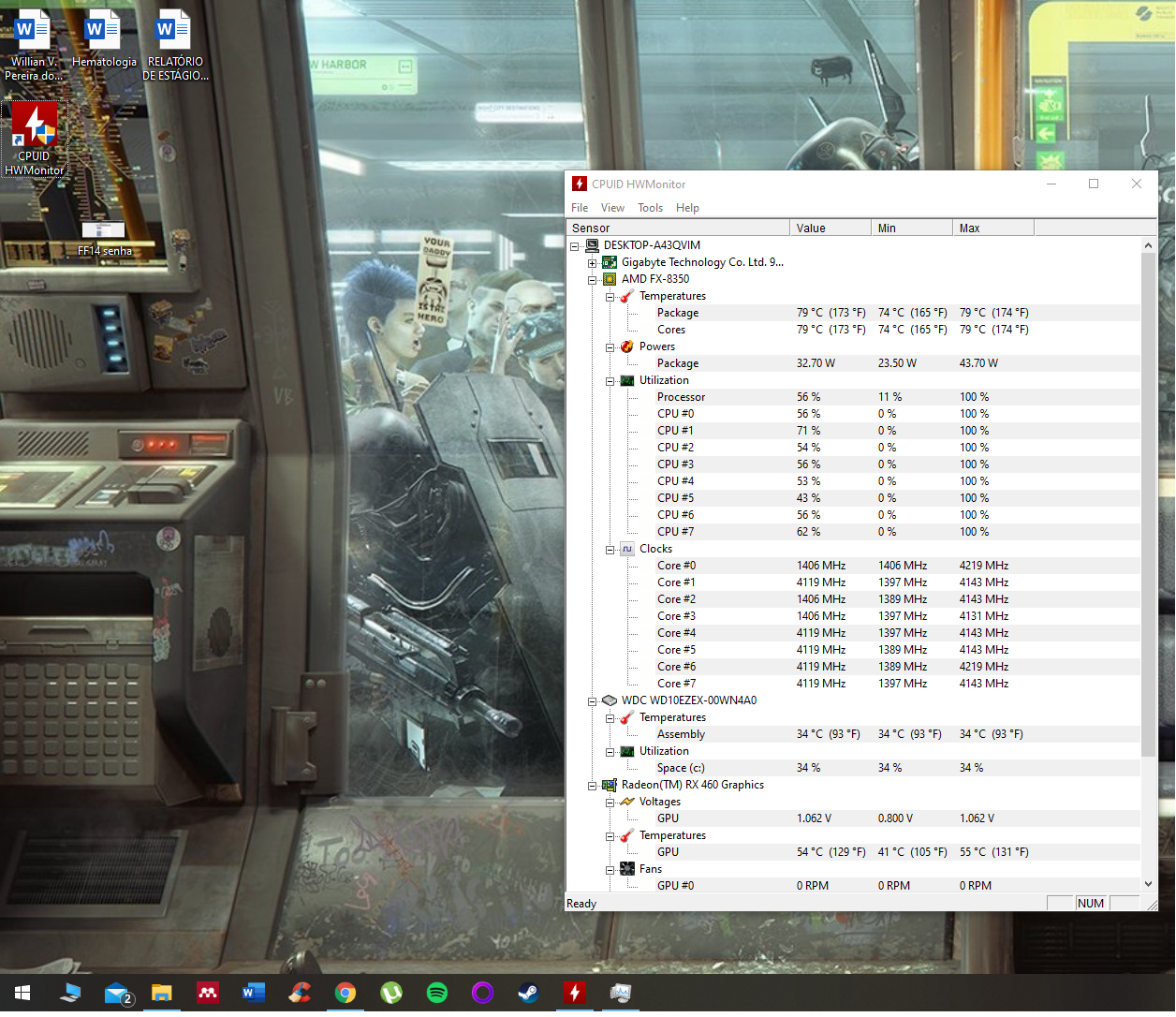Open the CPUID HWMonitor desktop shortcut

coord(35,138)
